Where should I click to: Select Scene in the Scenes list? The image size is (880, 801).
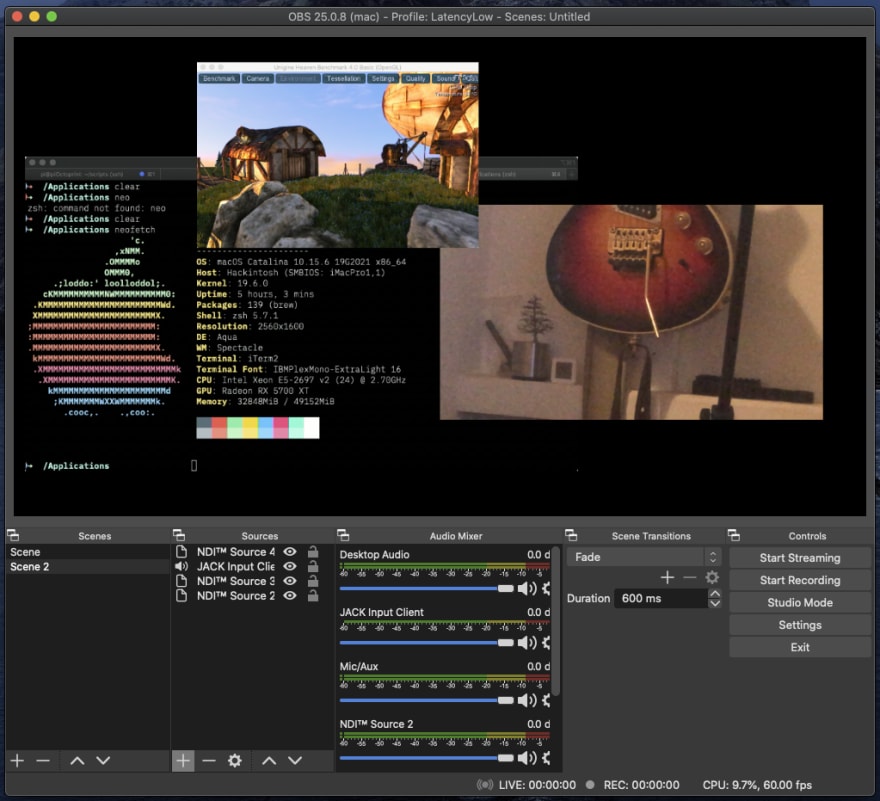tap(88, 552)
